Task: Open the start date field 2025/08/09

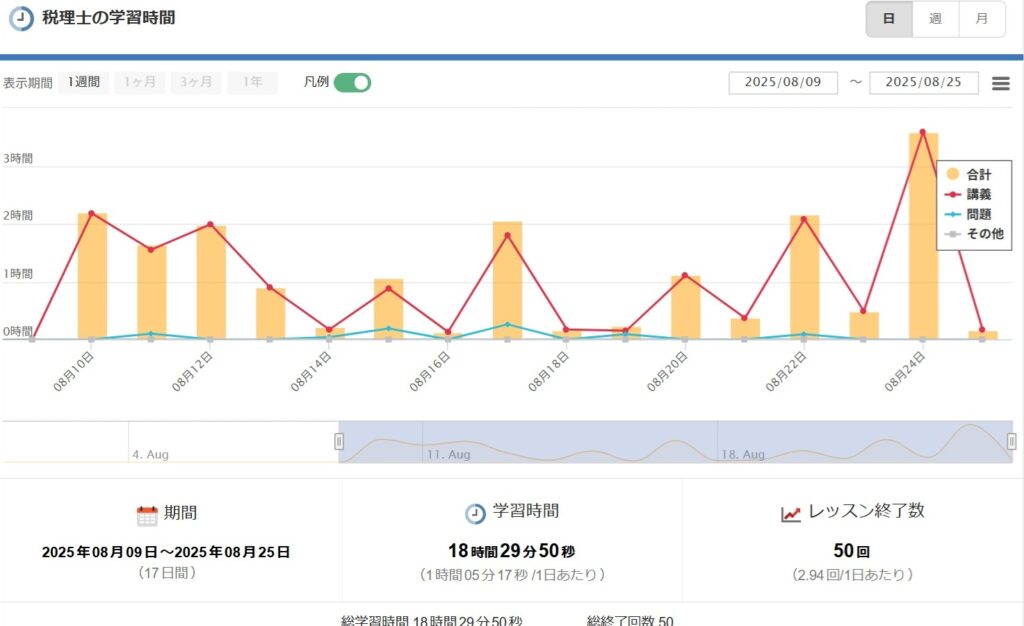Action: (x=783, y=83)
